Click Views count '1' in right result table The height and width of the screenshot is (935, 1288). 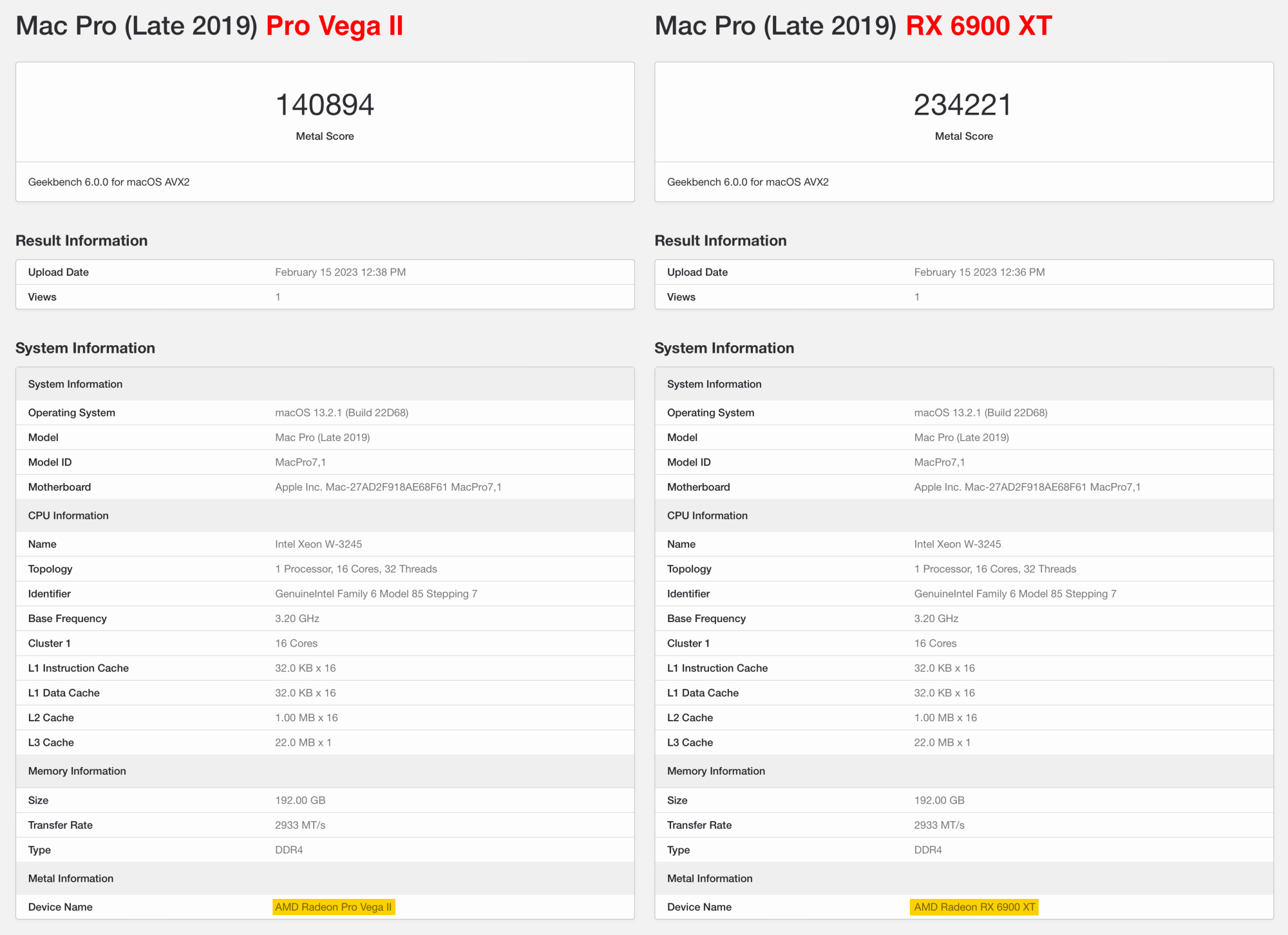coord(917,297)
